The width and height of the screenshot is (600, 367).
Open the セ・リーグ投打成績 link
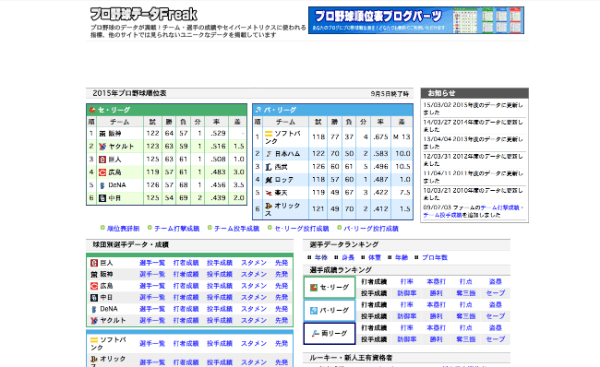[302, 228]
